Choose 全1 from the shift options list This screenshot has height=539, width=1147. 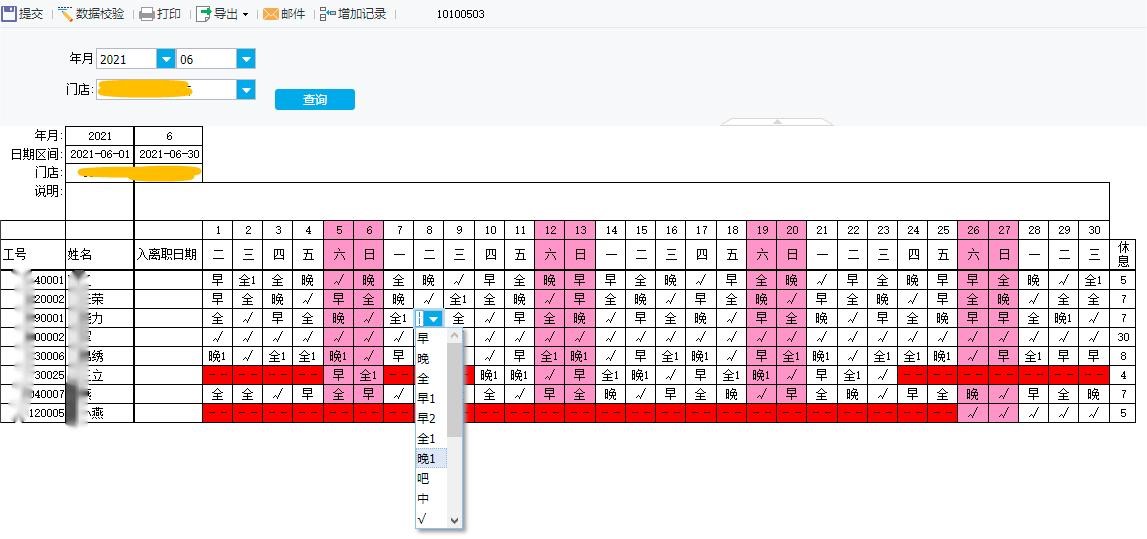click(425, 438)
